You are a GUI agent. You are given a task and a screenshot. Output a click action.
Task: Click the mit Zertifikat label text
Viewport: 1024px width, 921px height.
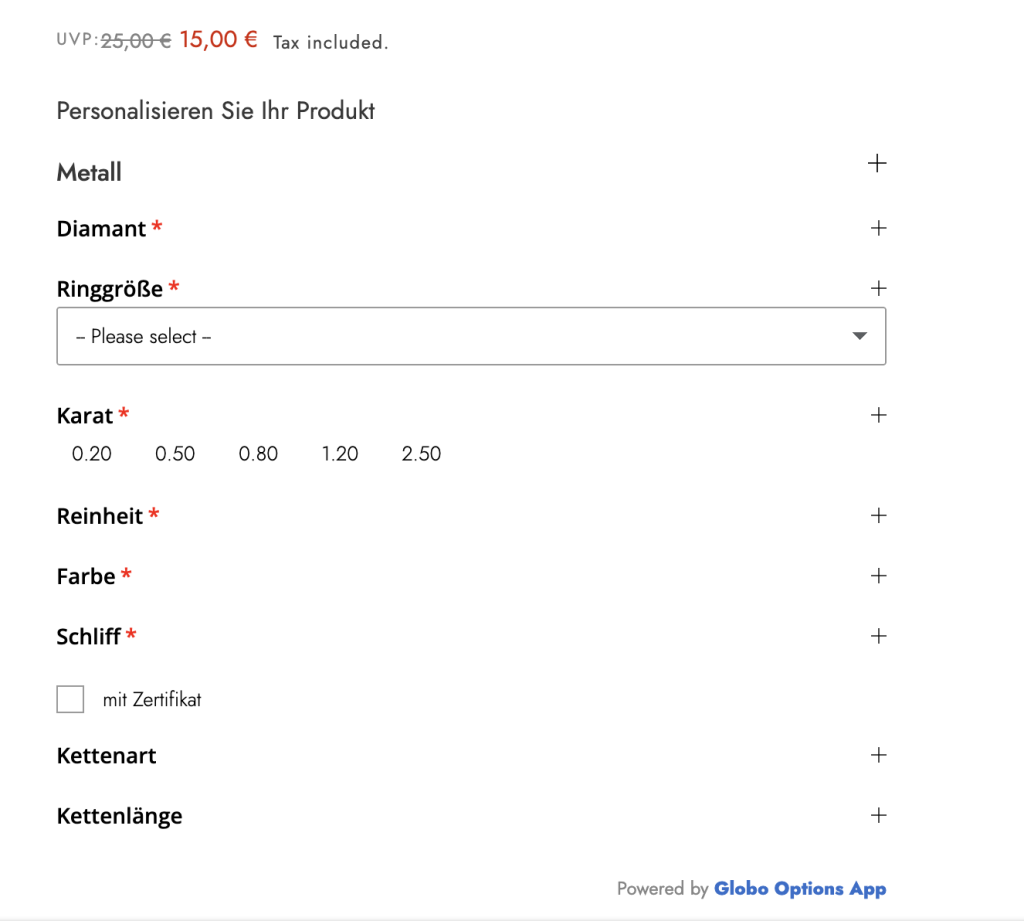pos(152,700)
